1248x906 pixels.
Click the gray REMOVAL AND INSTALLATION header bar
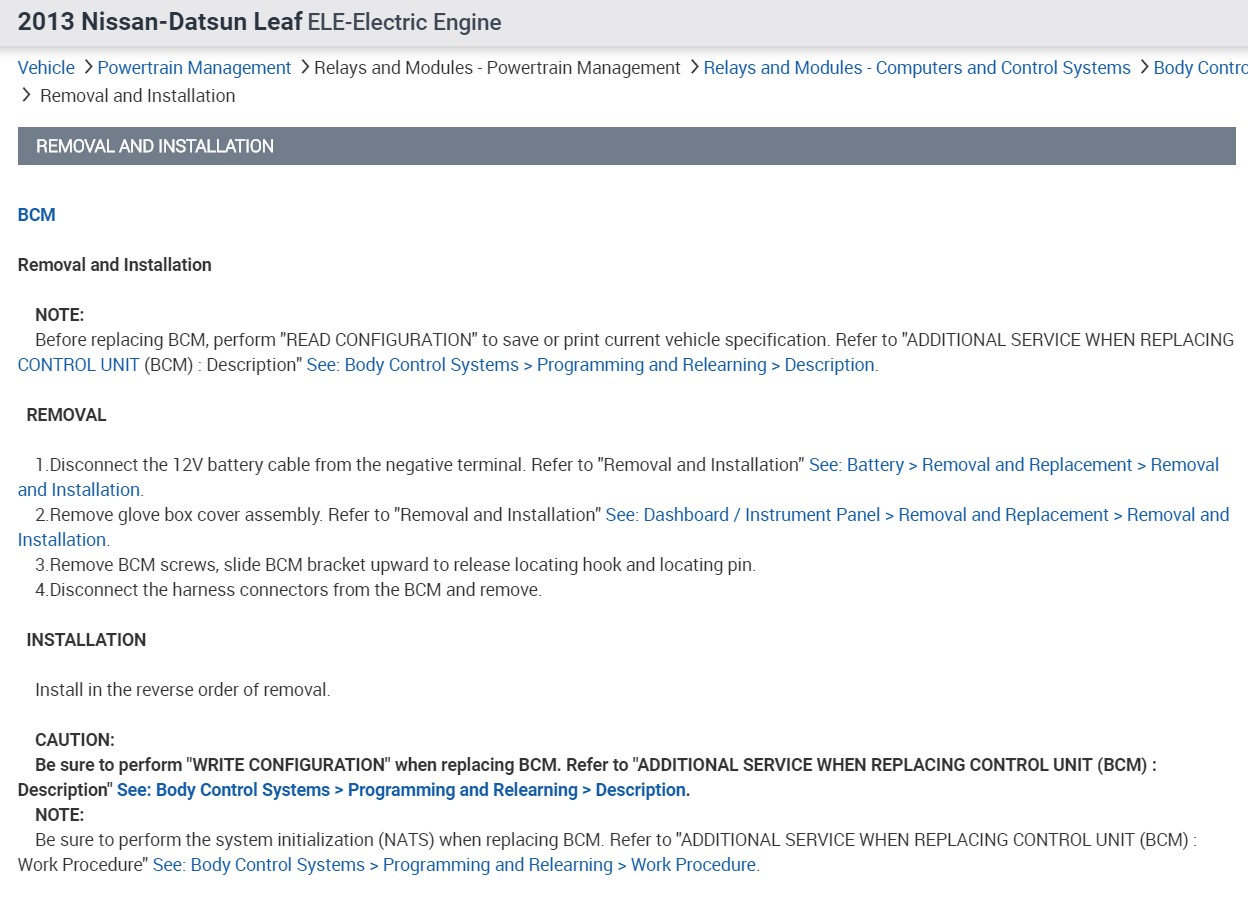[x=626, y=146]
